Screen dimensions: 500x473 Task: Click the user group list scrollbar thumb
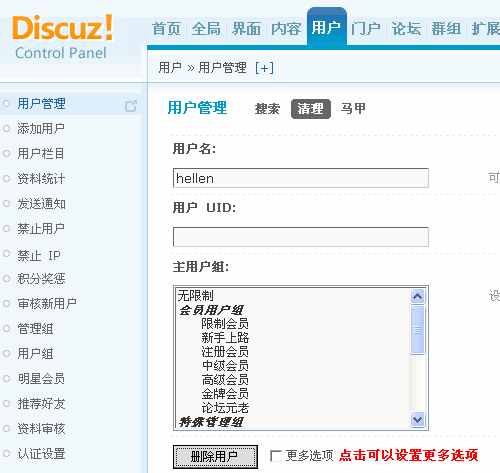pos(418,330)
